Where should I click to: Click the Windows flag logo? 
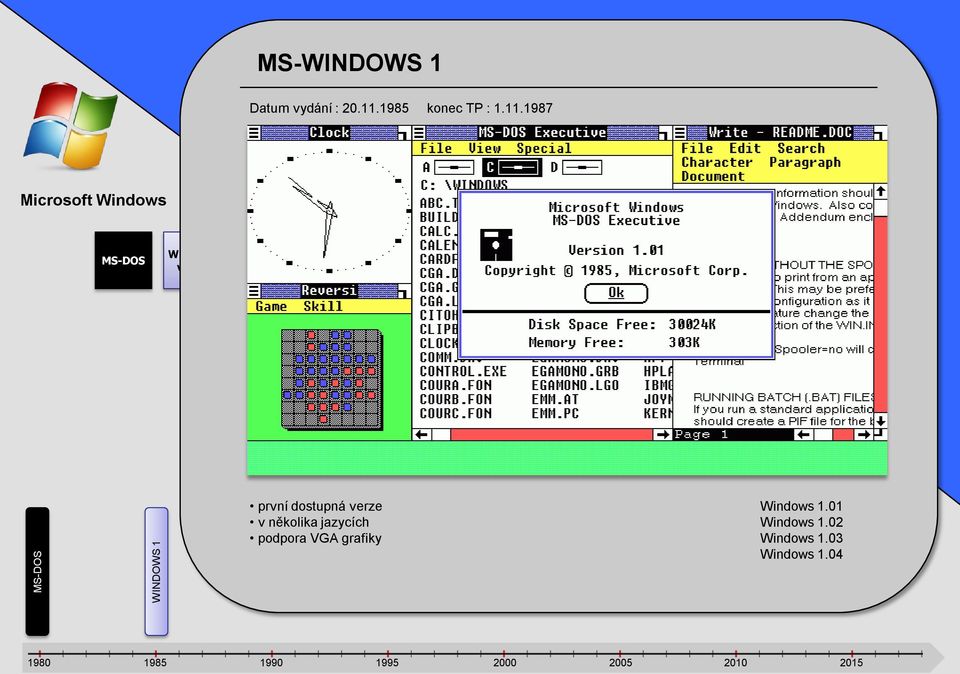coord(71,125)
